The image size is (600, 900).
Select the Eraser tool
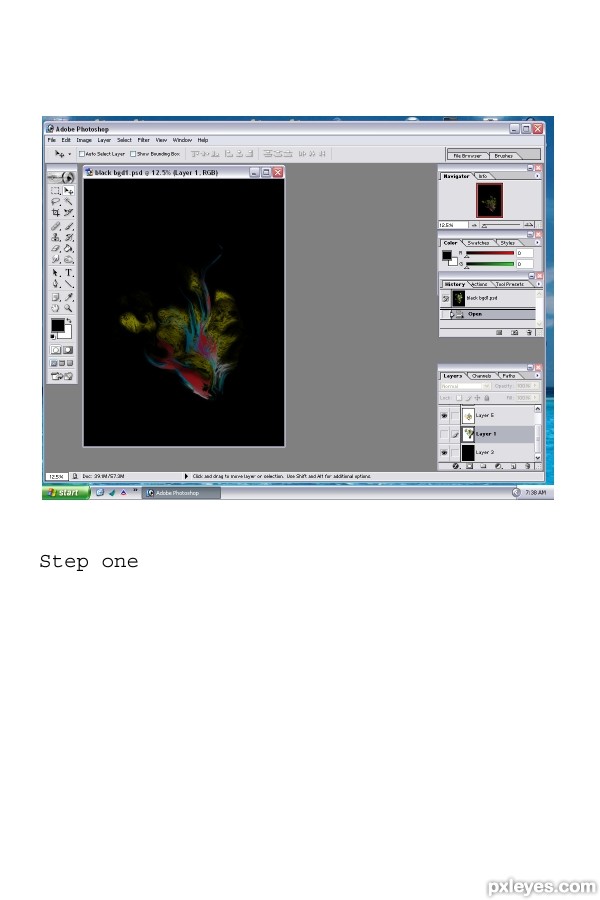pos(56,249)
